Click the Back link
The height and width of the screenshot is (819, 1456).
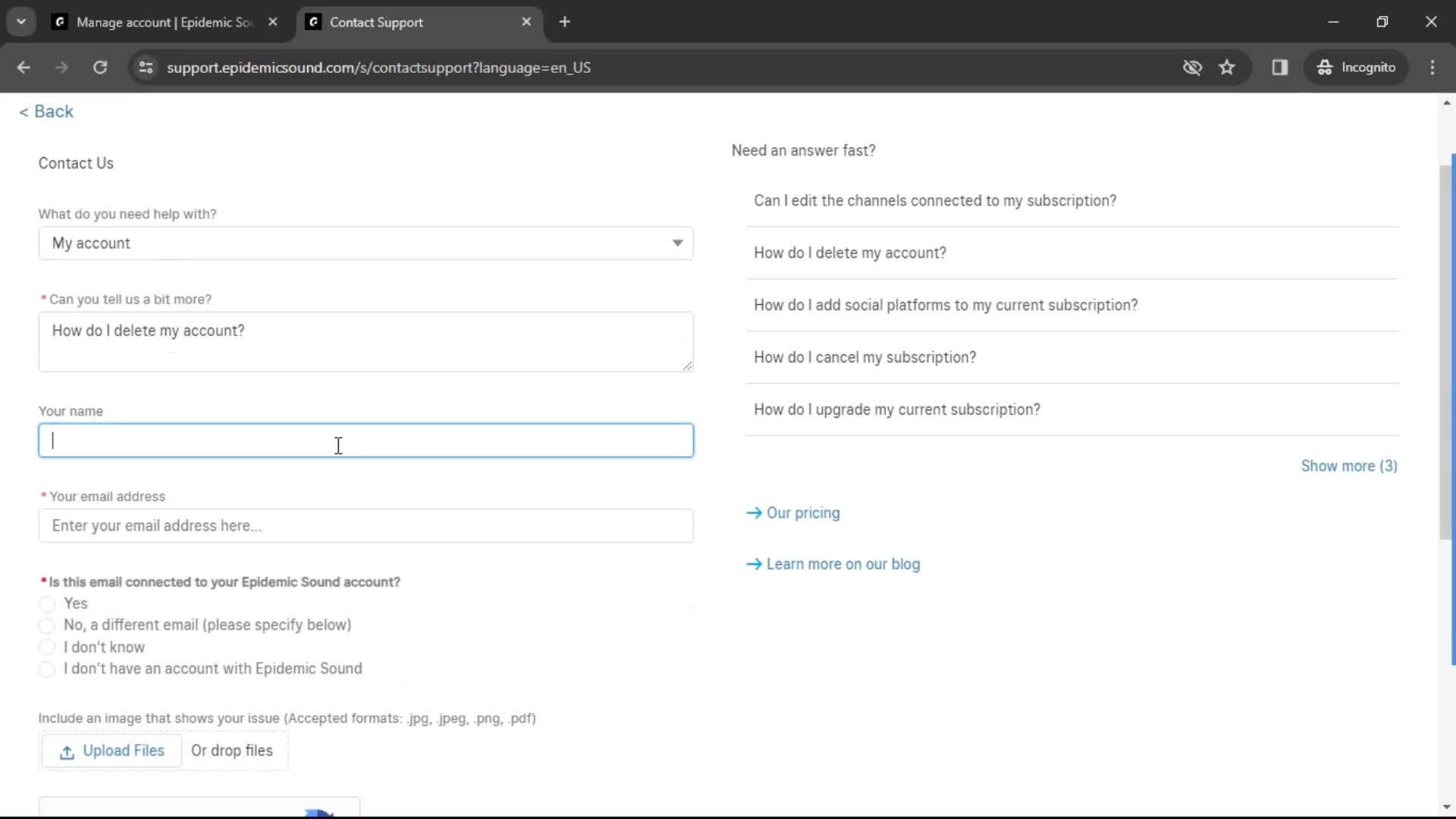[x=46, y=111]
